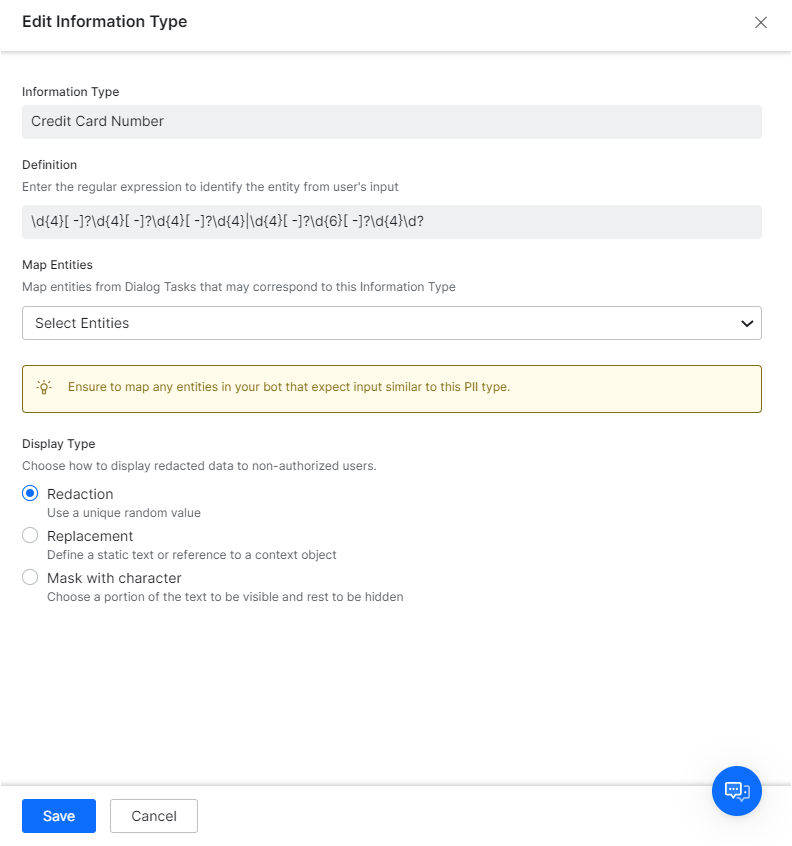The height and width of the screenshot is (846, 792).
Task: Open the chat support bubble icon
Action: 736,790
